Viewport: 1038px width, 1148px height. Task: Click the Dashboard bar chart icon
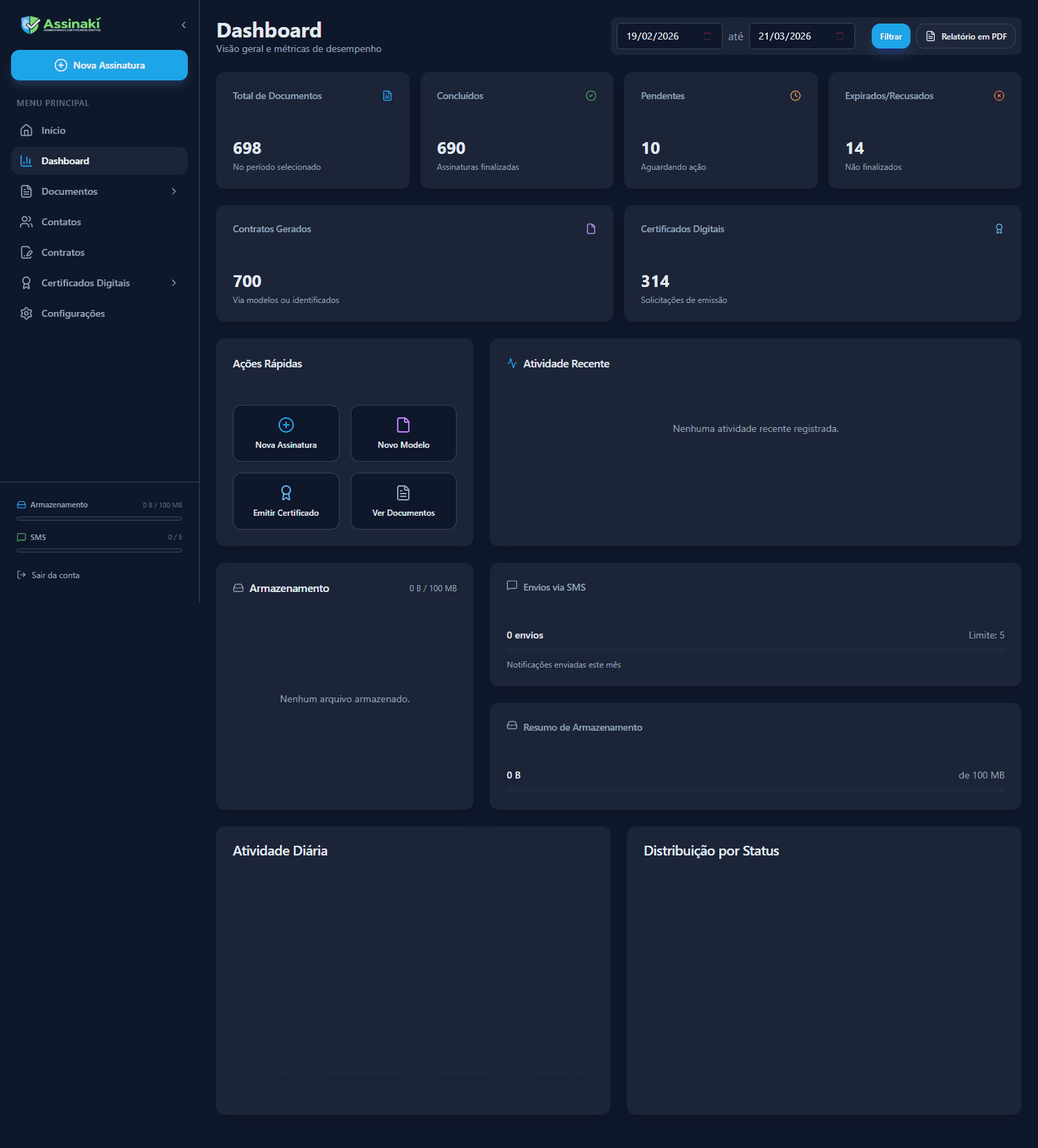coord(26,161)
